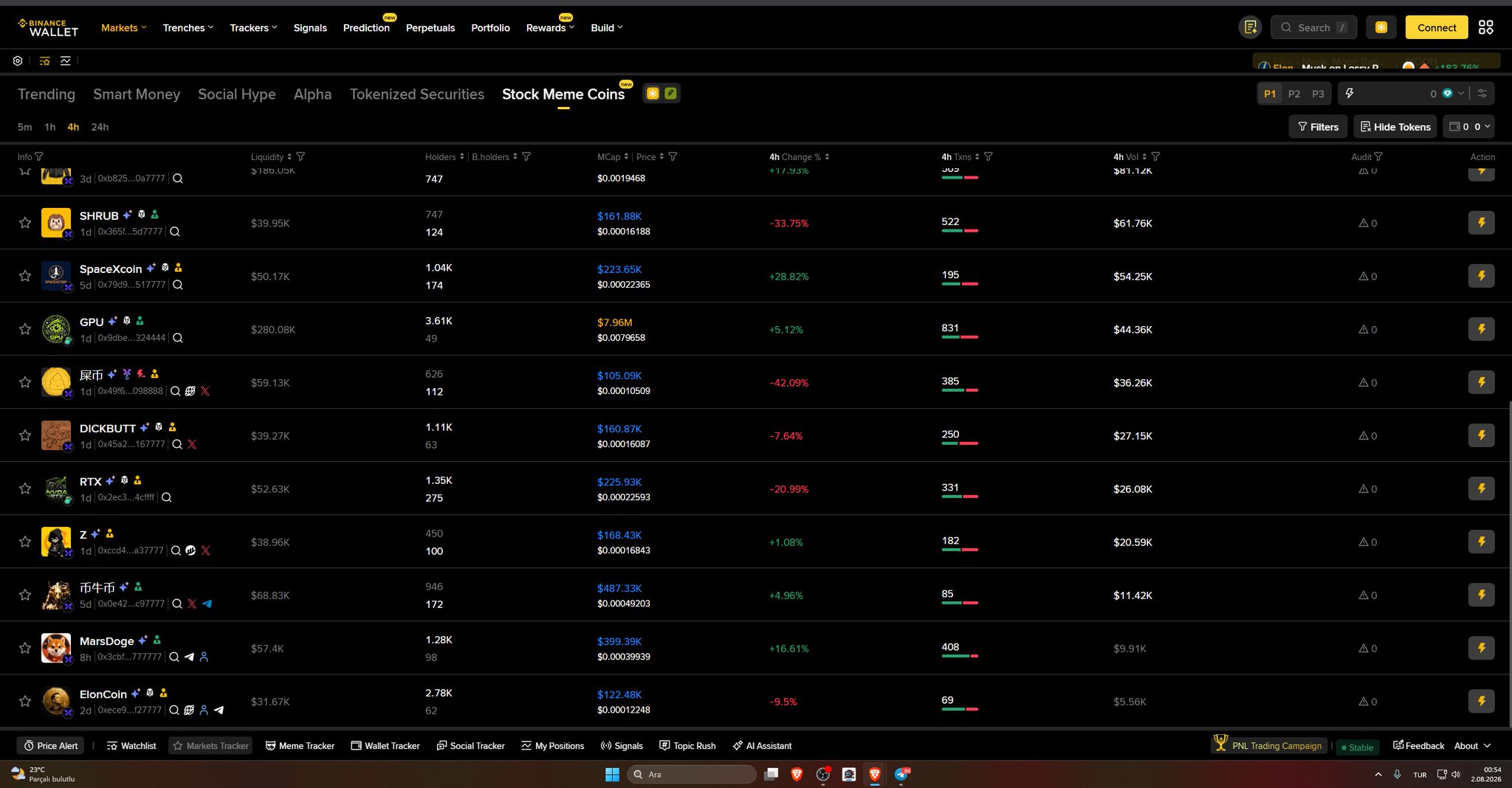Sort by 4h Change % arrows
Image resolution: width=1512 pixels, height=788 pixels.
827,157
